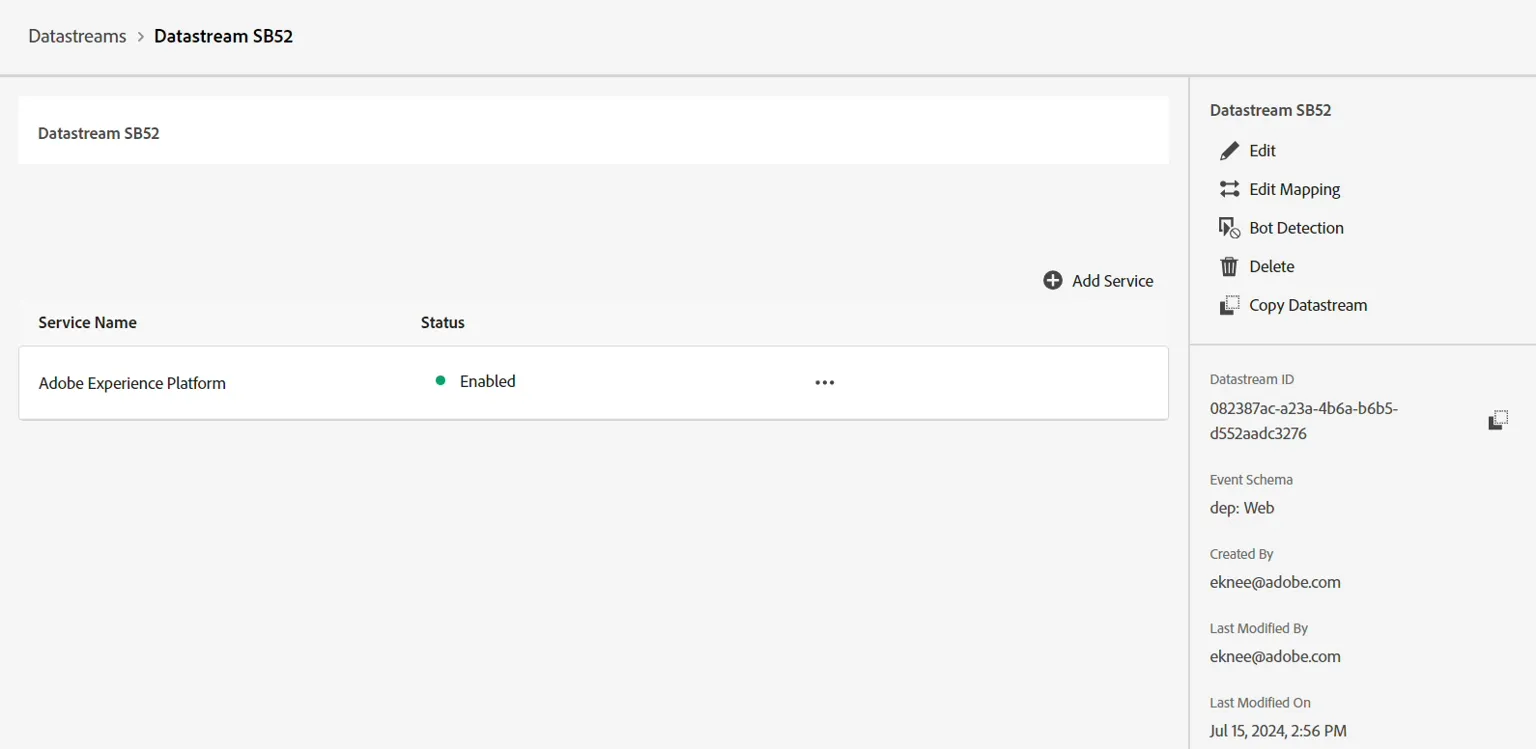Screen dimensions: 1536x749
Task: Click the email under Last Modified By
Action: [1275, 657]
